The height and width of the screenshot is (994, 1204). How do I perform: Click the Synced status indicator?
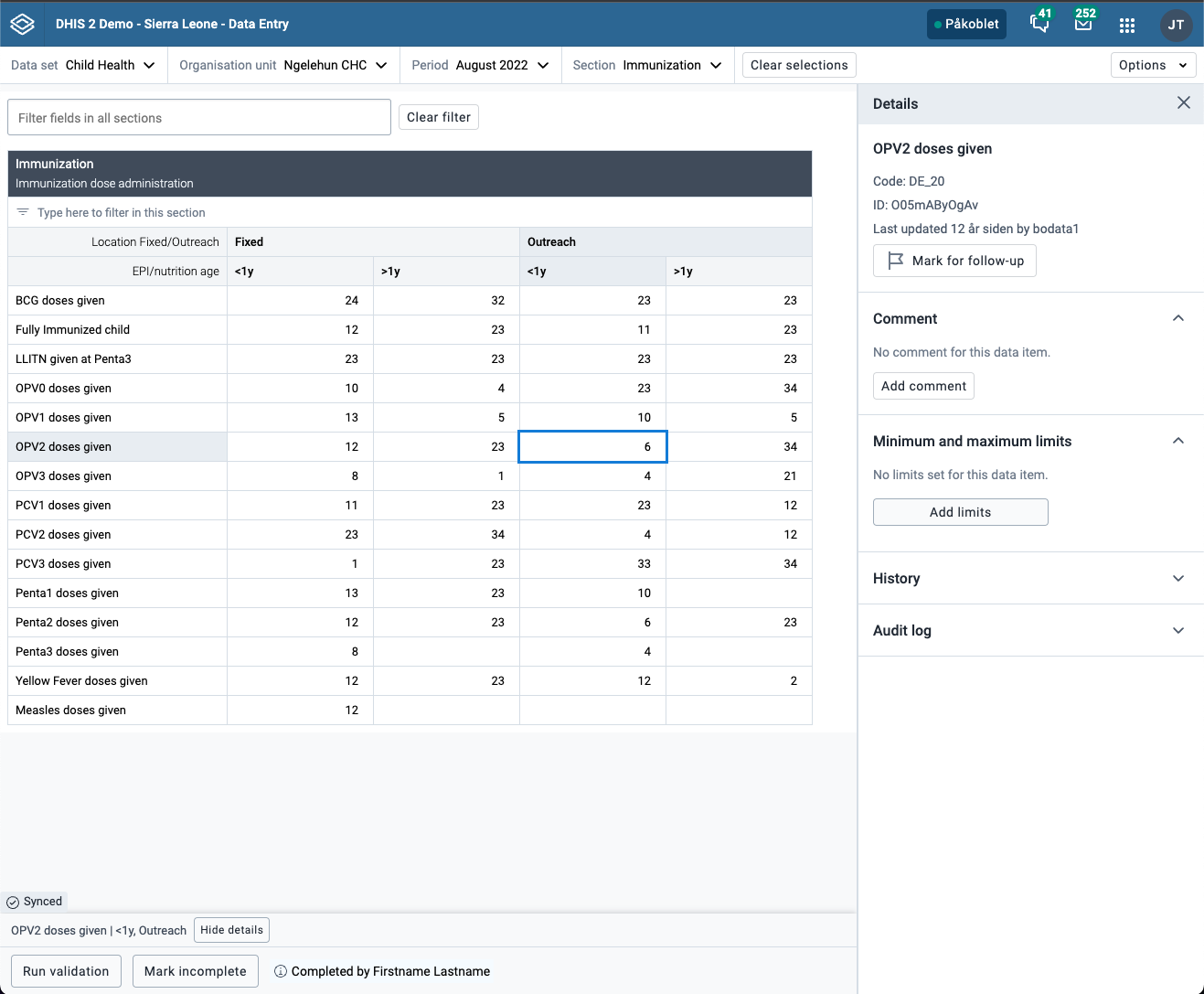click(35, 902)
